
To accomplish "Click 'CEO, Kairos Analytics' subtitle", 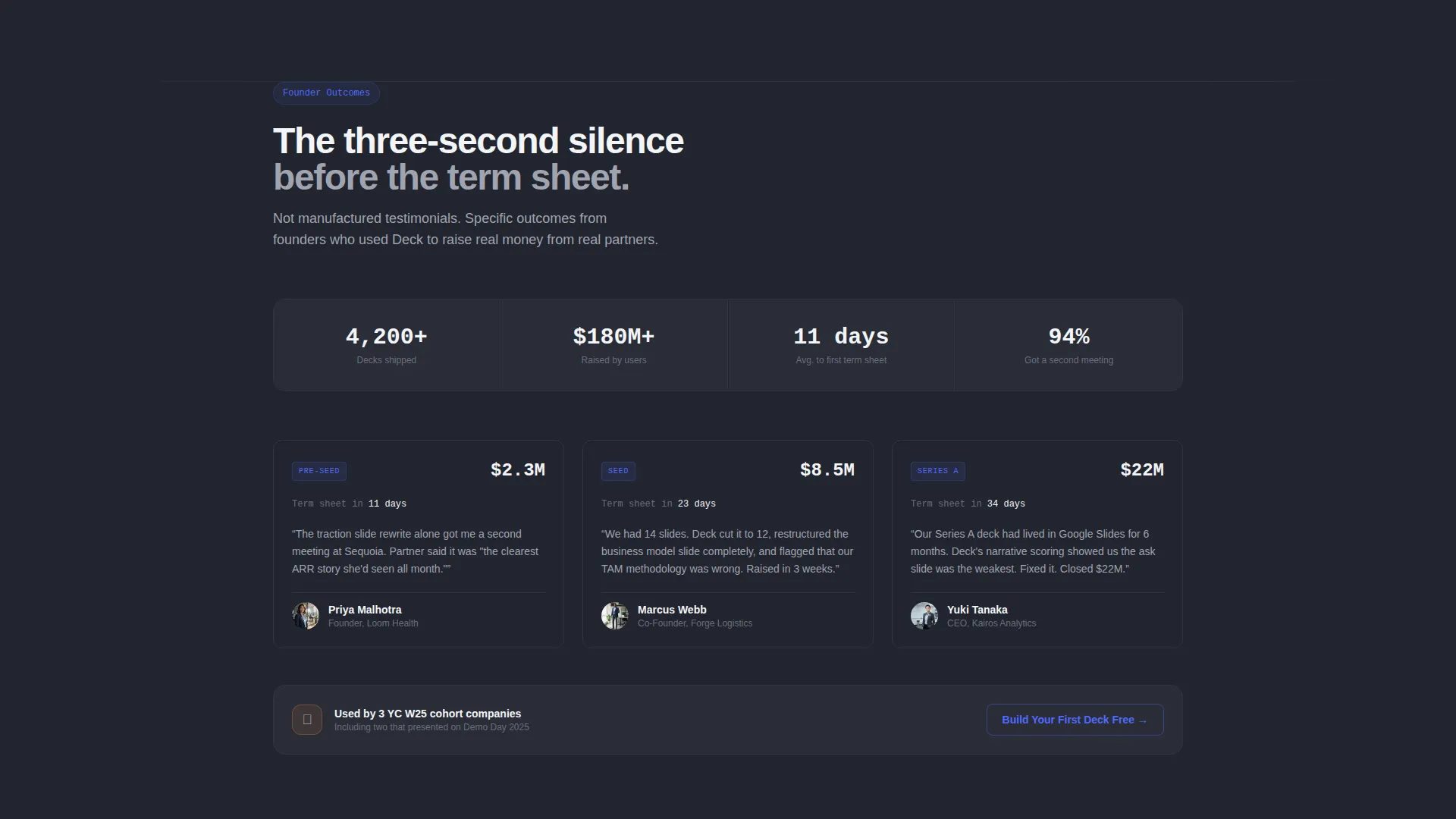I will tap(991, 623).
